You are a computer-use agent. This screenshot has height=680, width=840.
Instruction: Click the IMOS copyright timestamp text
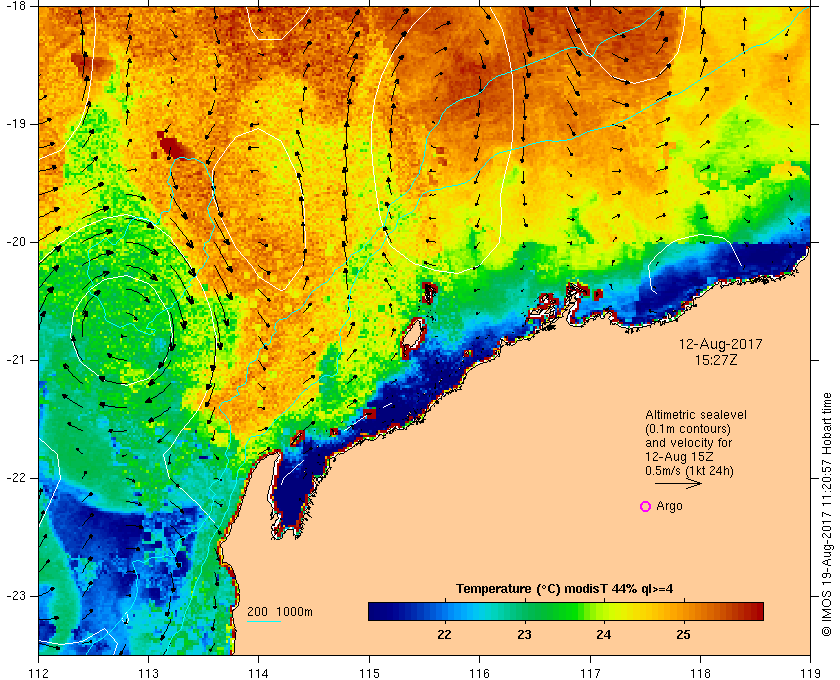827,514
